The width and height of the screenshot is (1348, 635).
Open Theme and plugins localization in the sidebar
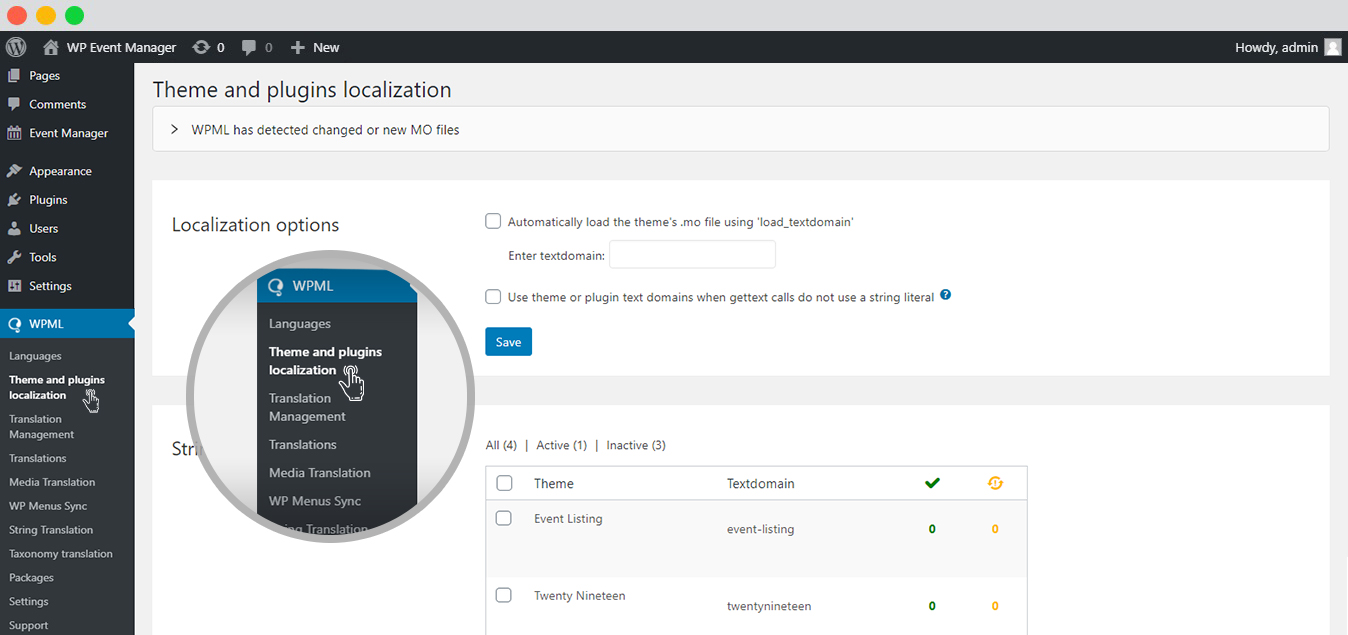[57, 387]
